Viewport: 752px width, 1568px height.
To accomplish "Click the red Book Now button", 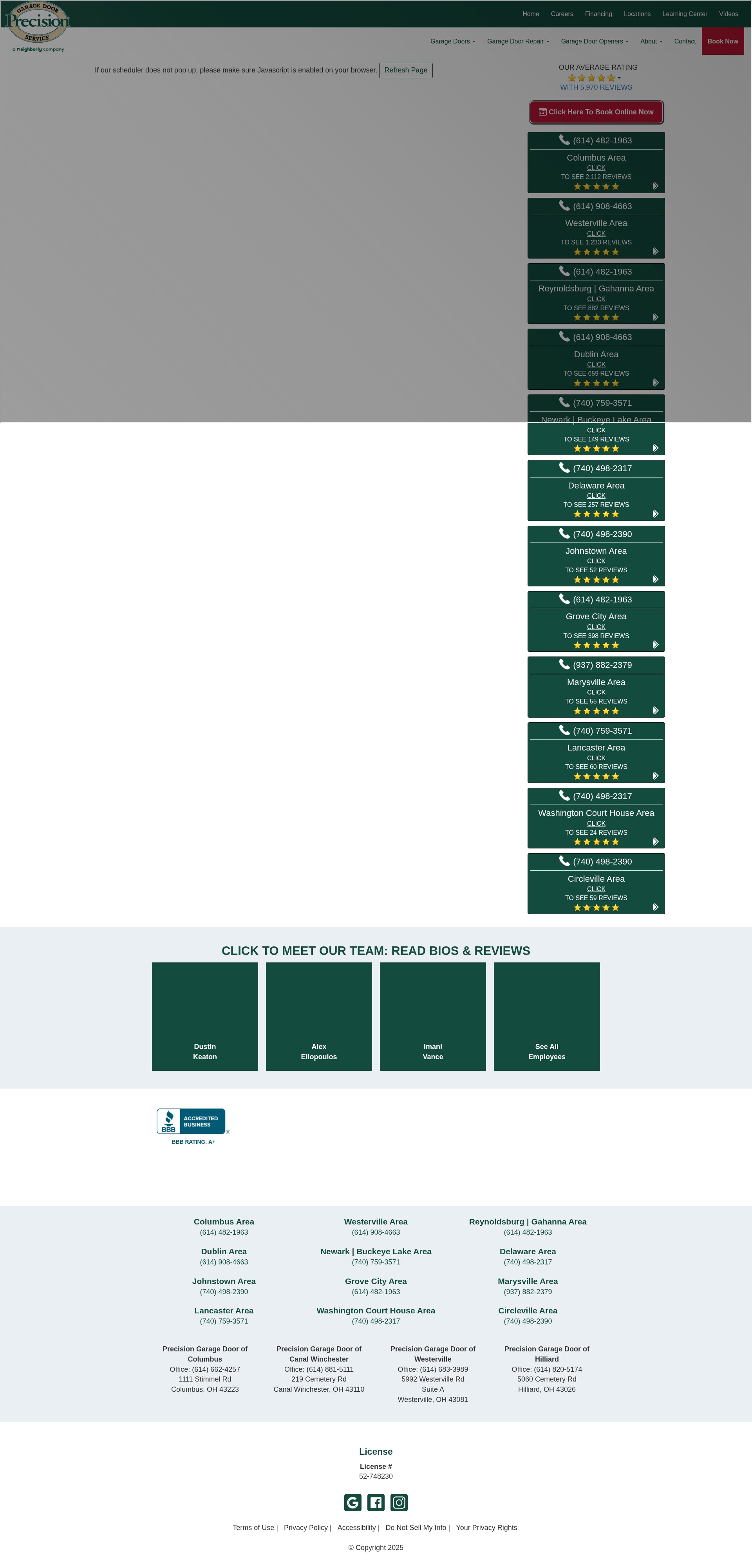I will click(x=723, y=42).
